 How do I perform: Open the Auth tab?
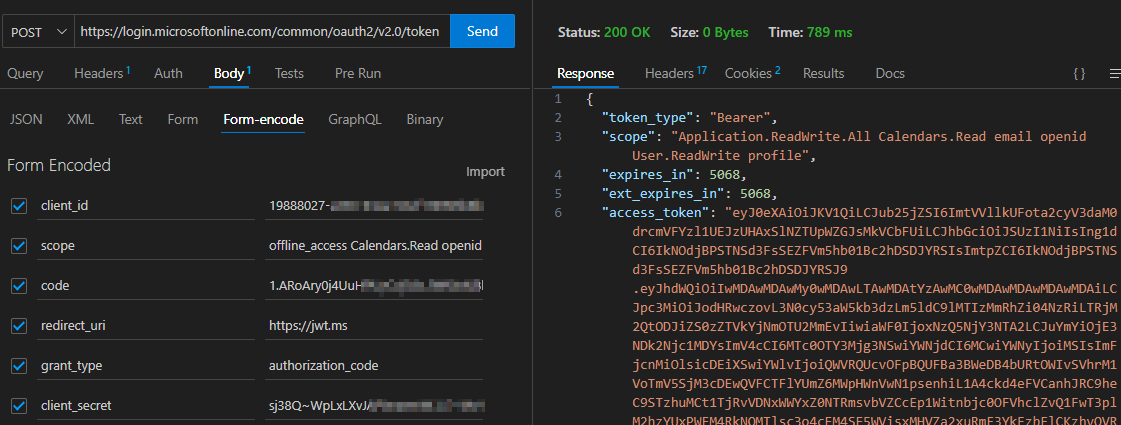click(x=168, y=73)
